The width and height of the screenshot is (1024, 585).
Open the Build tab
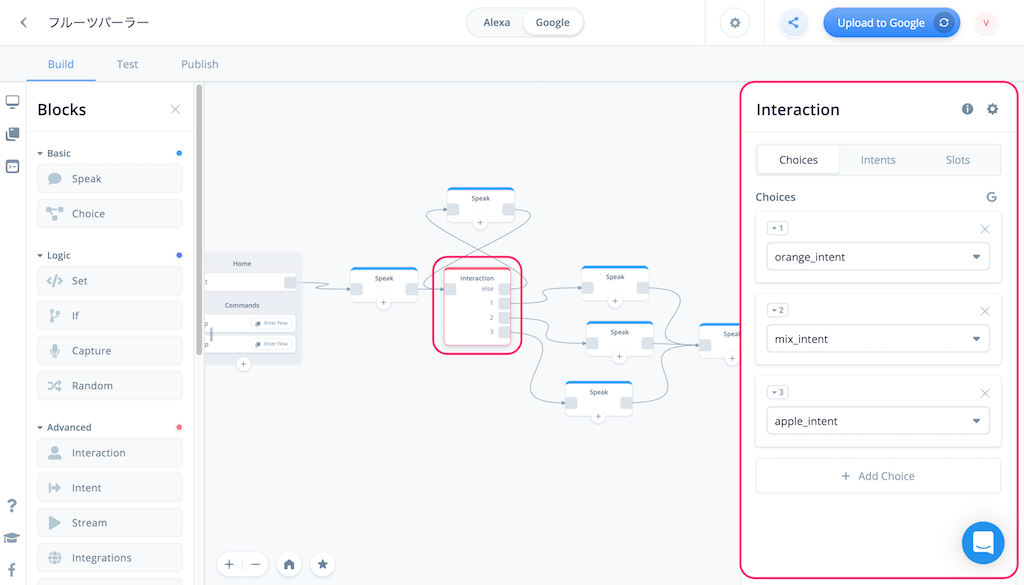point(61,64)
